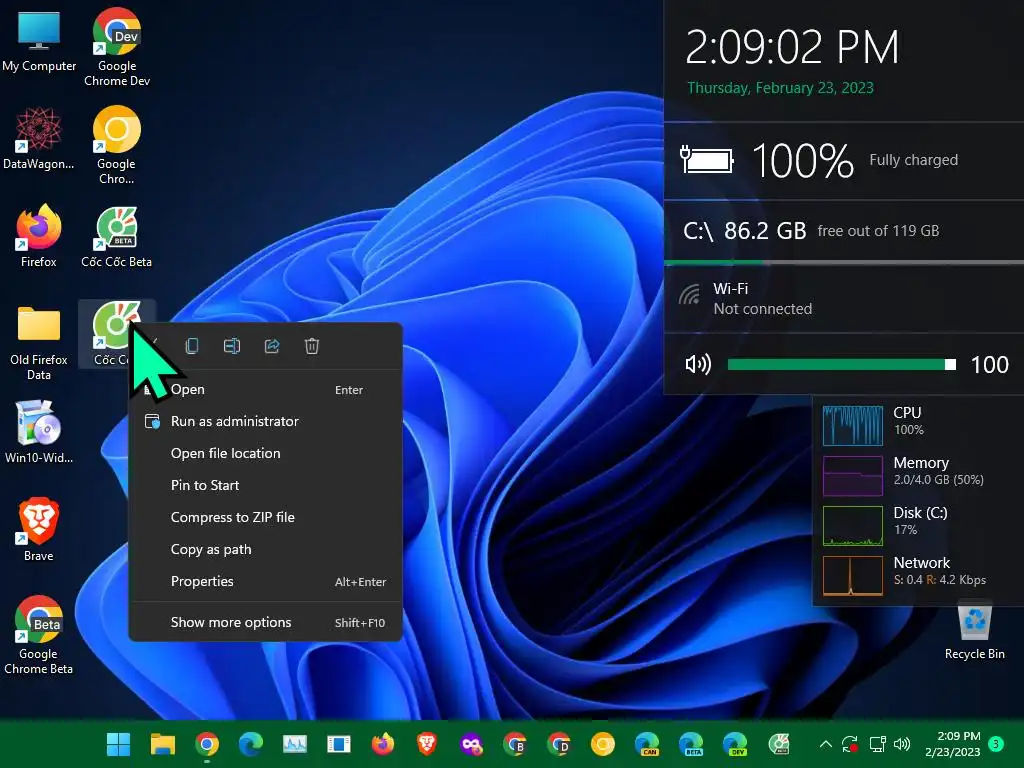Viewport: 1024px width, 768px height.
Task: Select Google Chrome Dev desktop shortcut
Action: pyautogui.click(x=117, y=47)
